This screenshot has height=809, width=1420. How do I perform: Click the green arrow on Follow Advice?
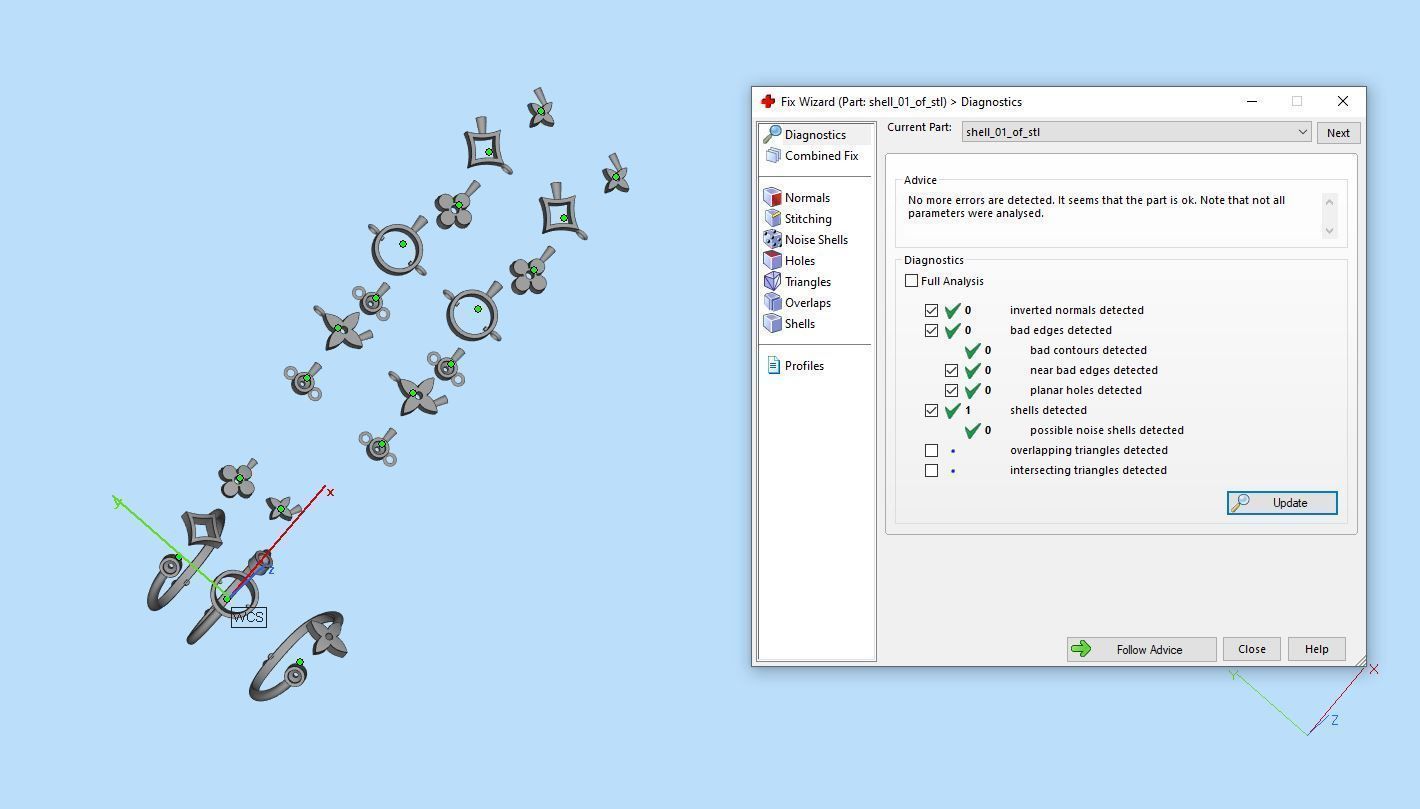click(x=1081, y=650)
